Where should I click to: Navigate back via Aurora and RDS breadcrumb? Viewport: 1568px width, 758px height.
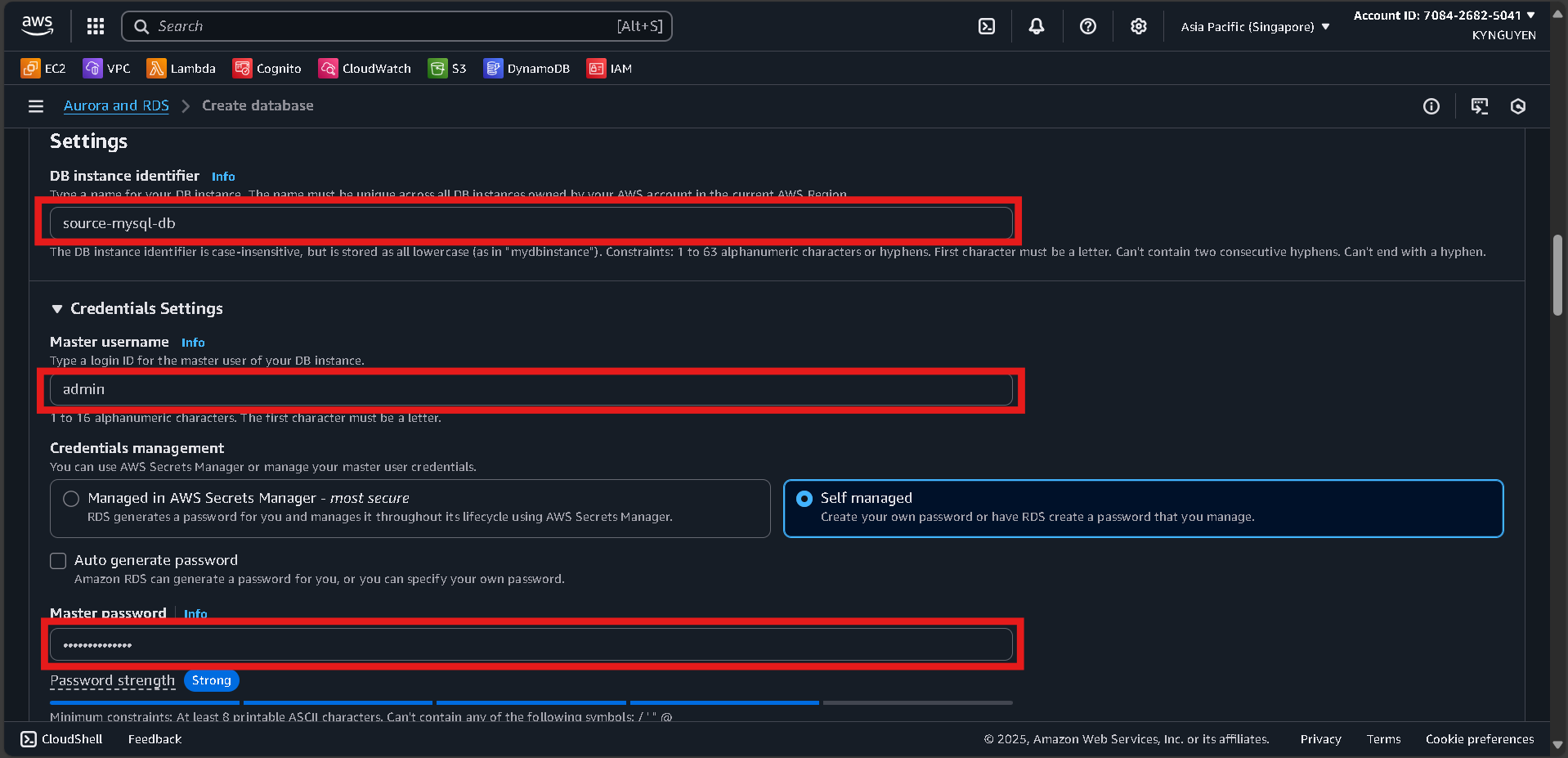pyautogui.click(x=115, y=105)
